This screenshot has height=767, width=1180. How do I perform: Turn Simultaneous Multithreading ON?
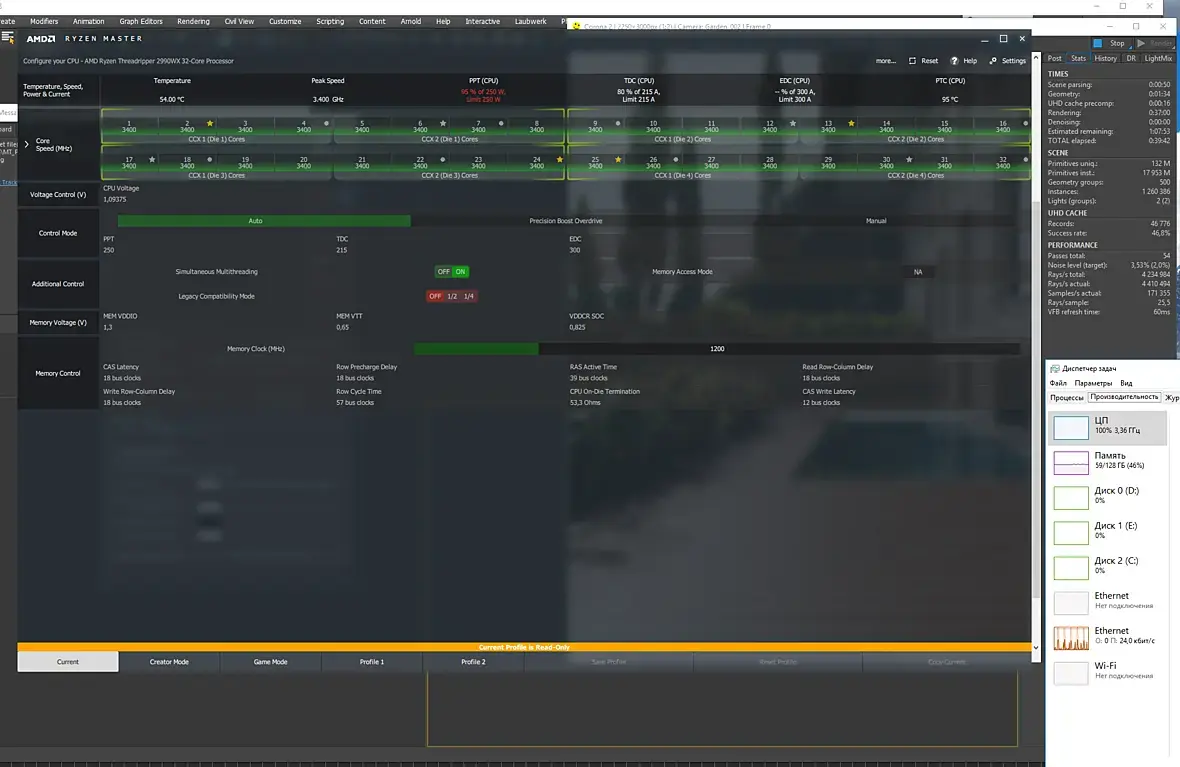(x=460, y=272)
